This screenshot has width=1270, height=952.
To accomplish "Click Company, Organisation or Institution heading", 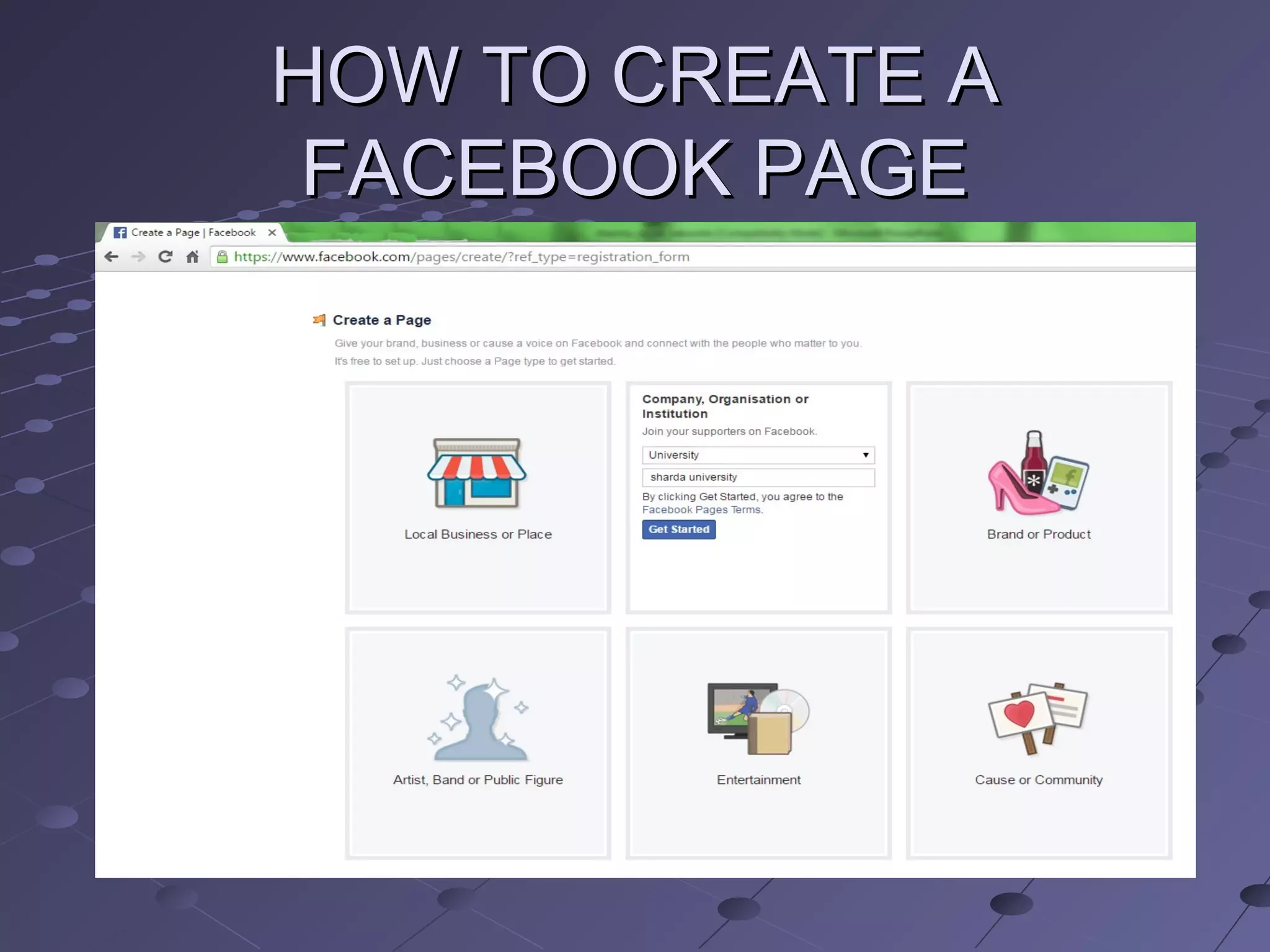I will pos(725,406).
